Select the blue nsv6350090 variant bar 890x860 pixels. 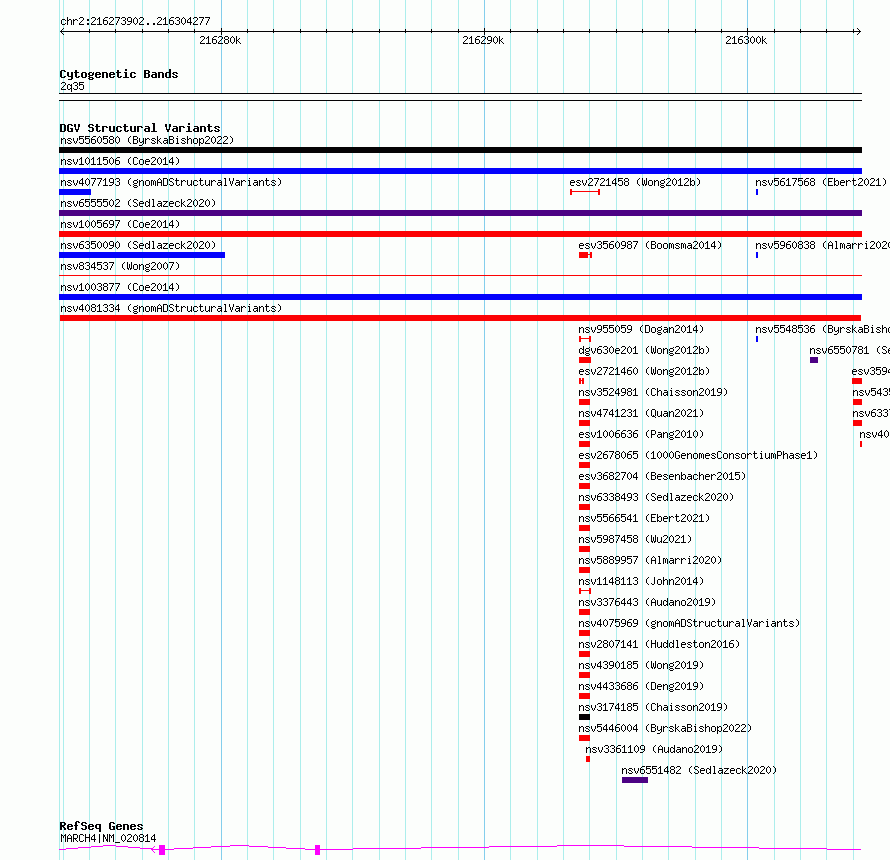click(x=142, y=255)
